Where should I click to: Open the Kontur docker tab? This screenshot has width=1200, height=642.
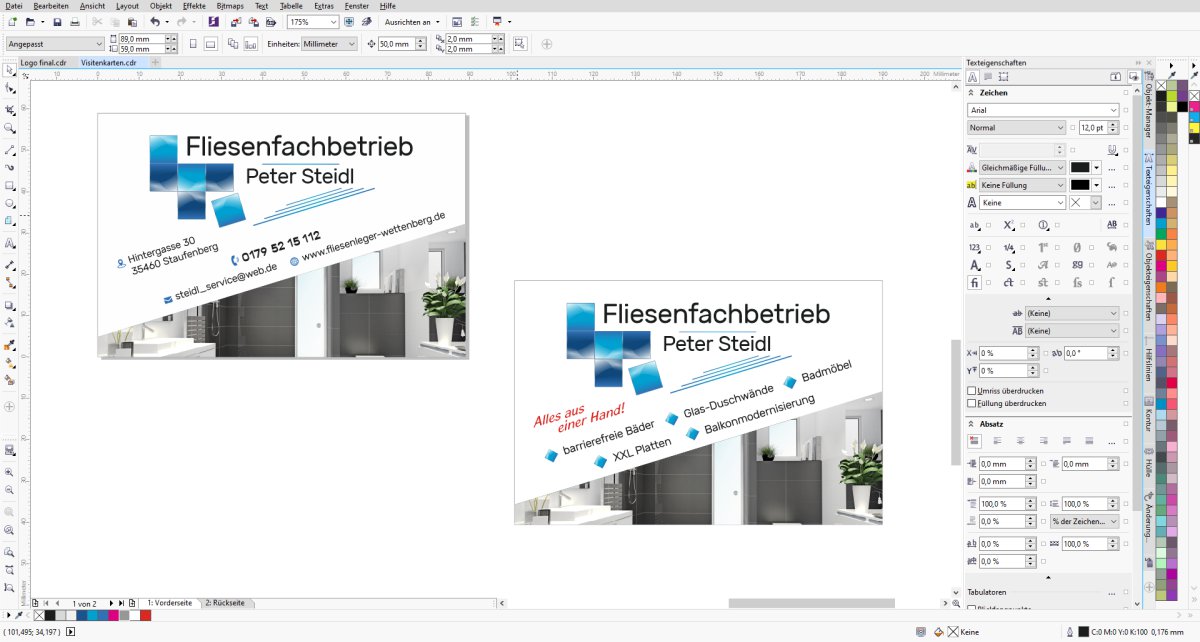point(1149,415)
